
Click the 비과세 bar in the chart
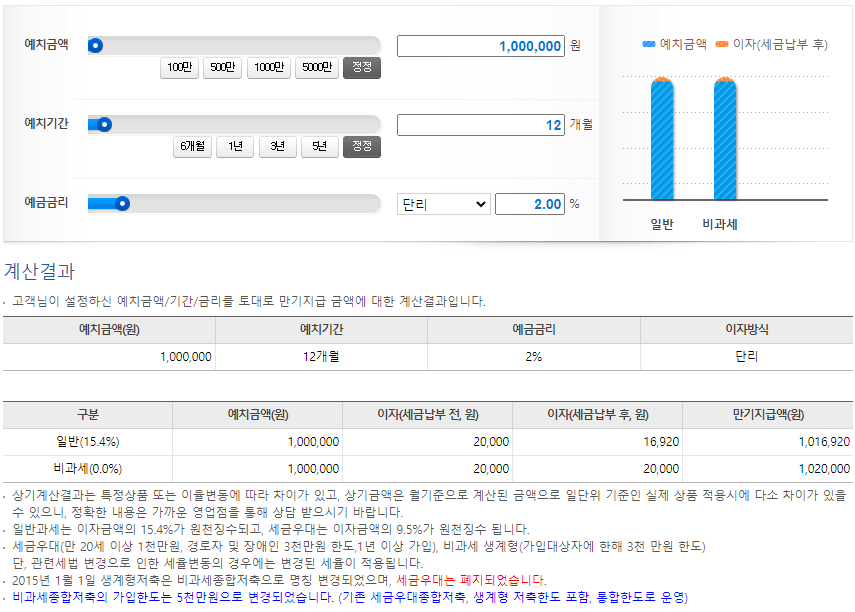(723, 140)
